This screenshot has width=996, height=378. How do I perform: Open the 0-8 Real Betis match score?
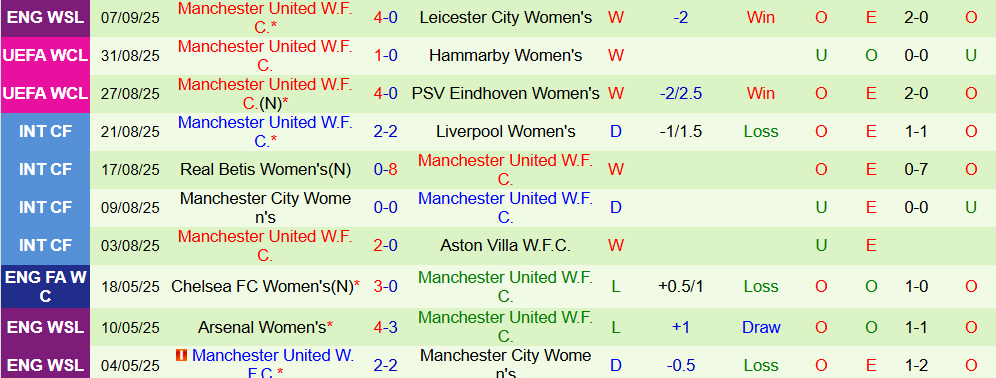coord(386,170)
